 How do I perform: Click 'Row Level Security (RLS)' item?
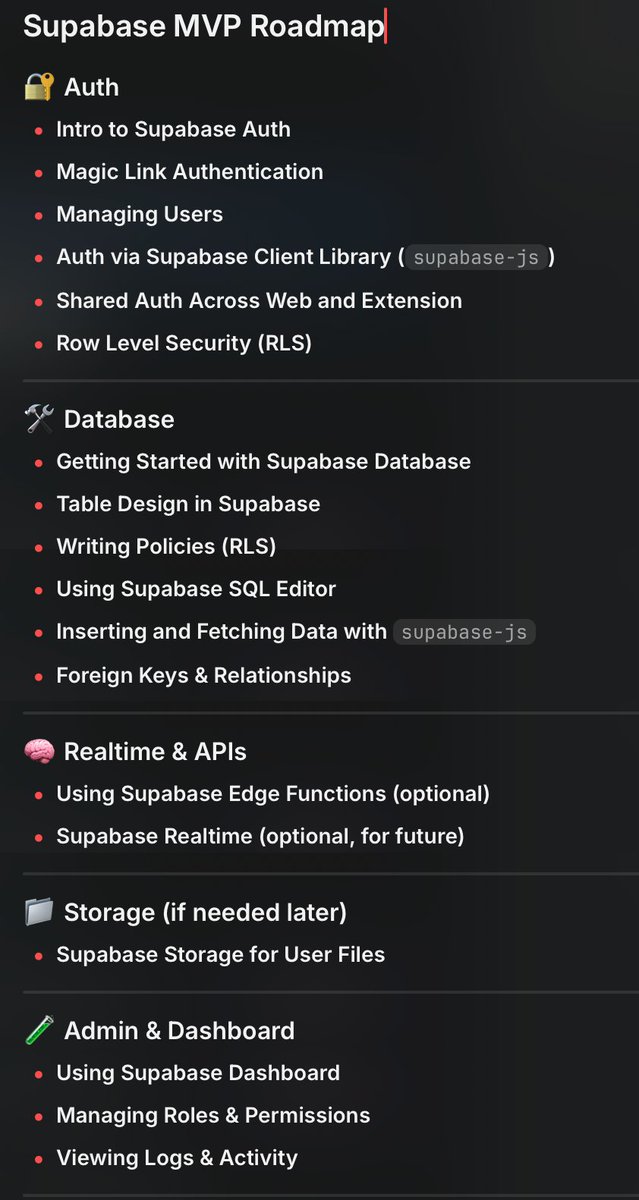coord(184,343)
